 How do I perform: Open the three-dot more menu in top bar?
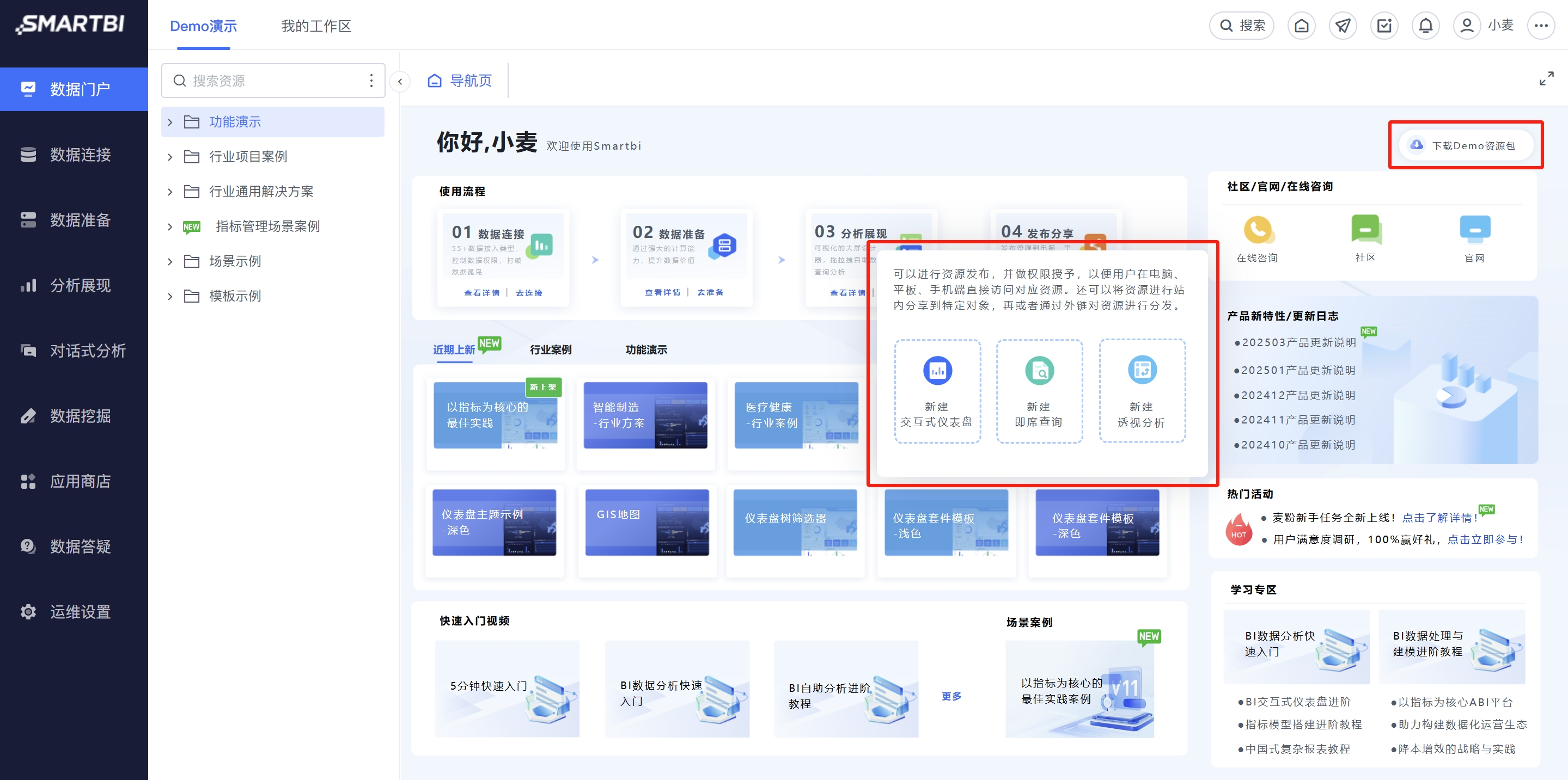tap(1541, 26)
